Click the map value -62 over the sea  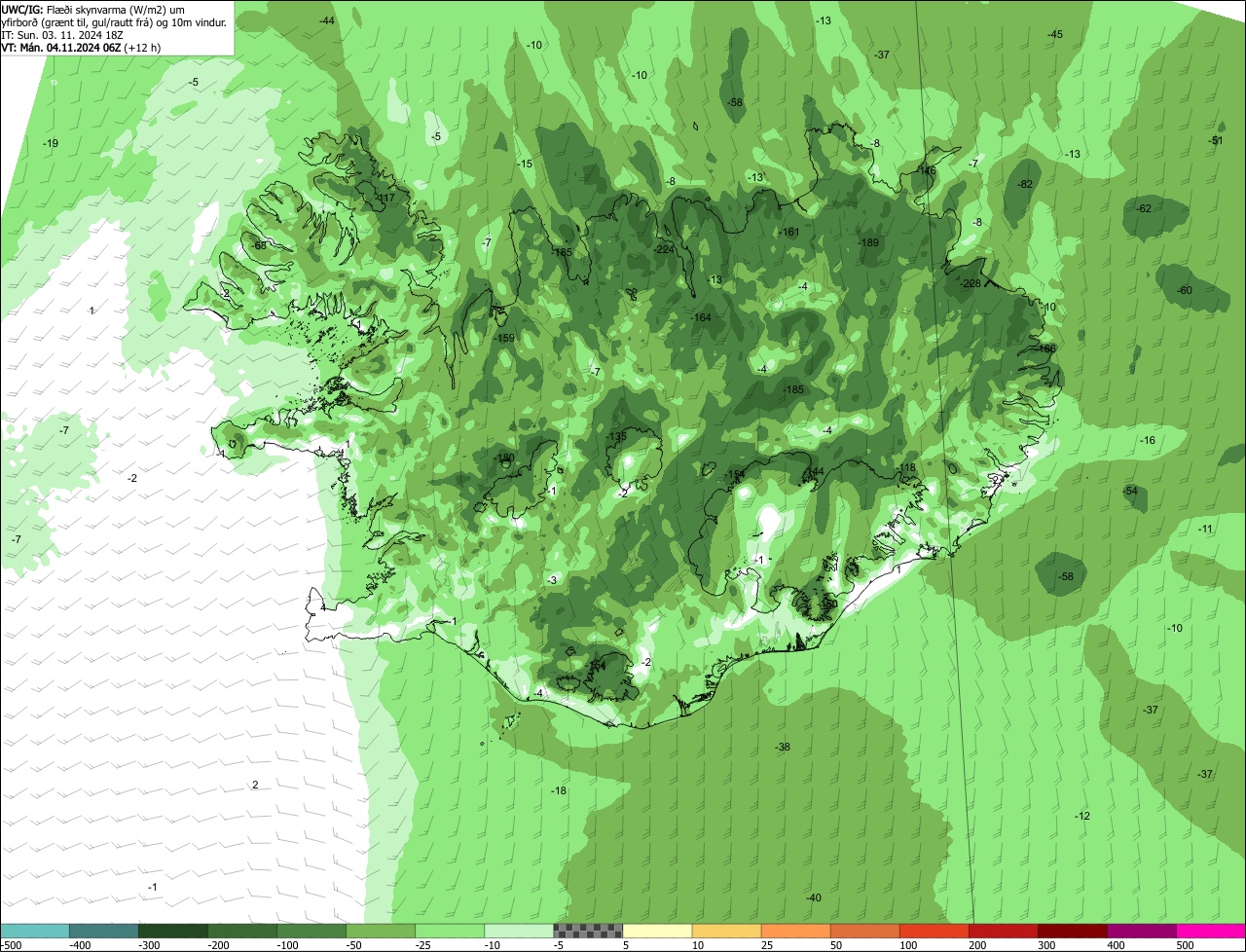tap(1144, 208)
